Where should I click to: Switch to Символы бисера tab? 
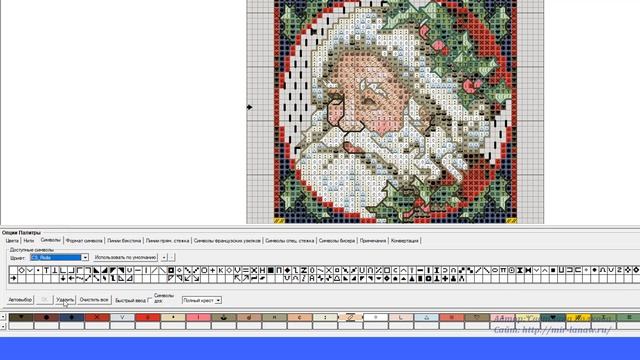[337, 241]
